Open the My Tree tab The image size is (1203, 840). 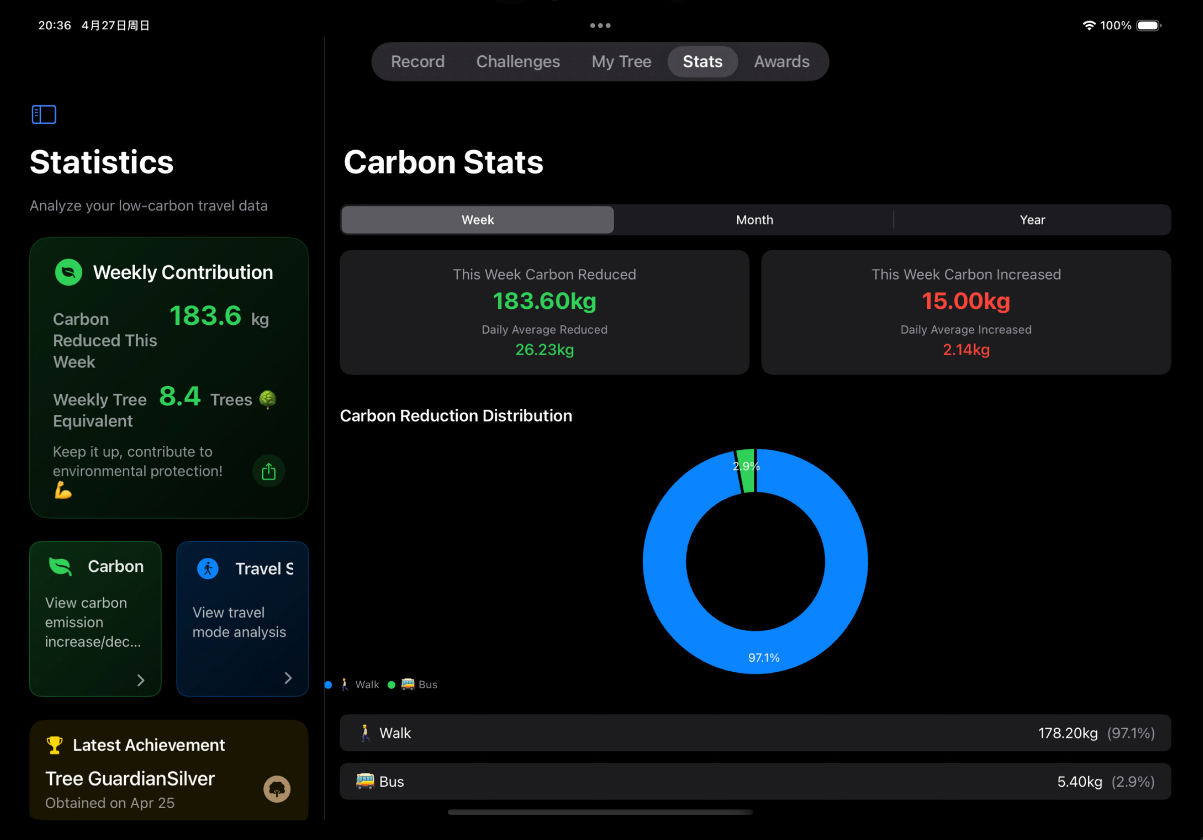[621, 62]
